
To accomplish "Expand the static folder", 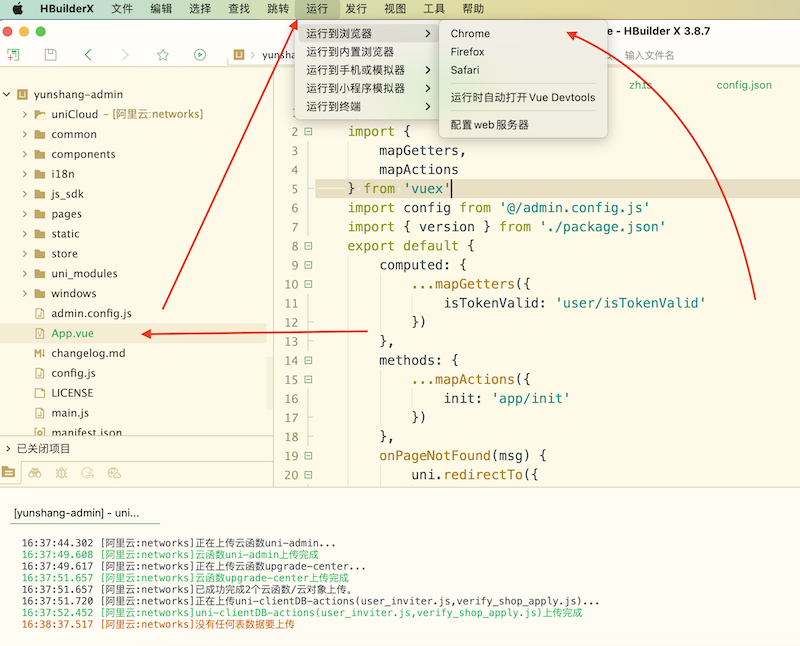I will point(24,234).
